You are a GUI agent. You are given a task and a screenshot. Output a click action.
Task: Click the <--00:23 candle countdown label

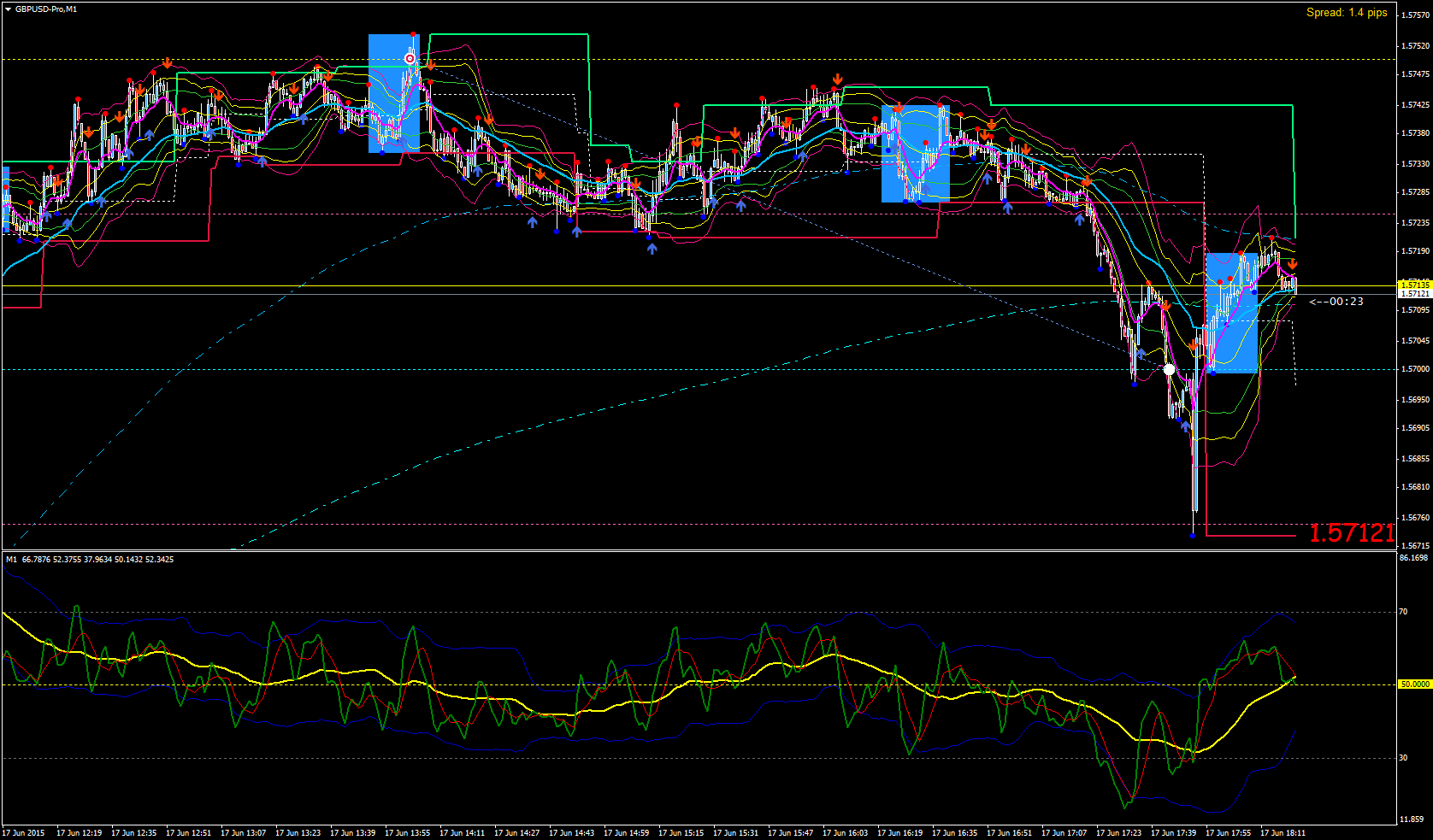pyautogui.click(x=1336, y=302)
